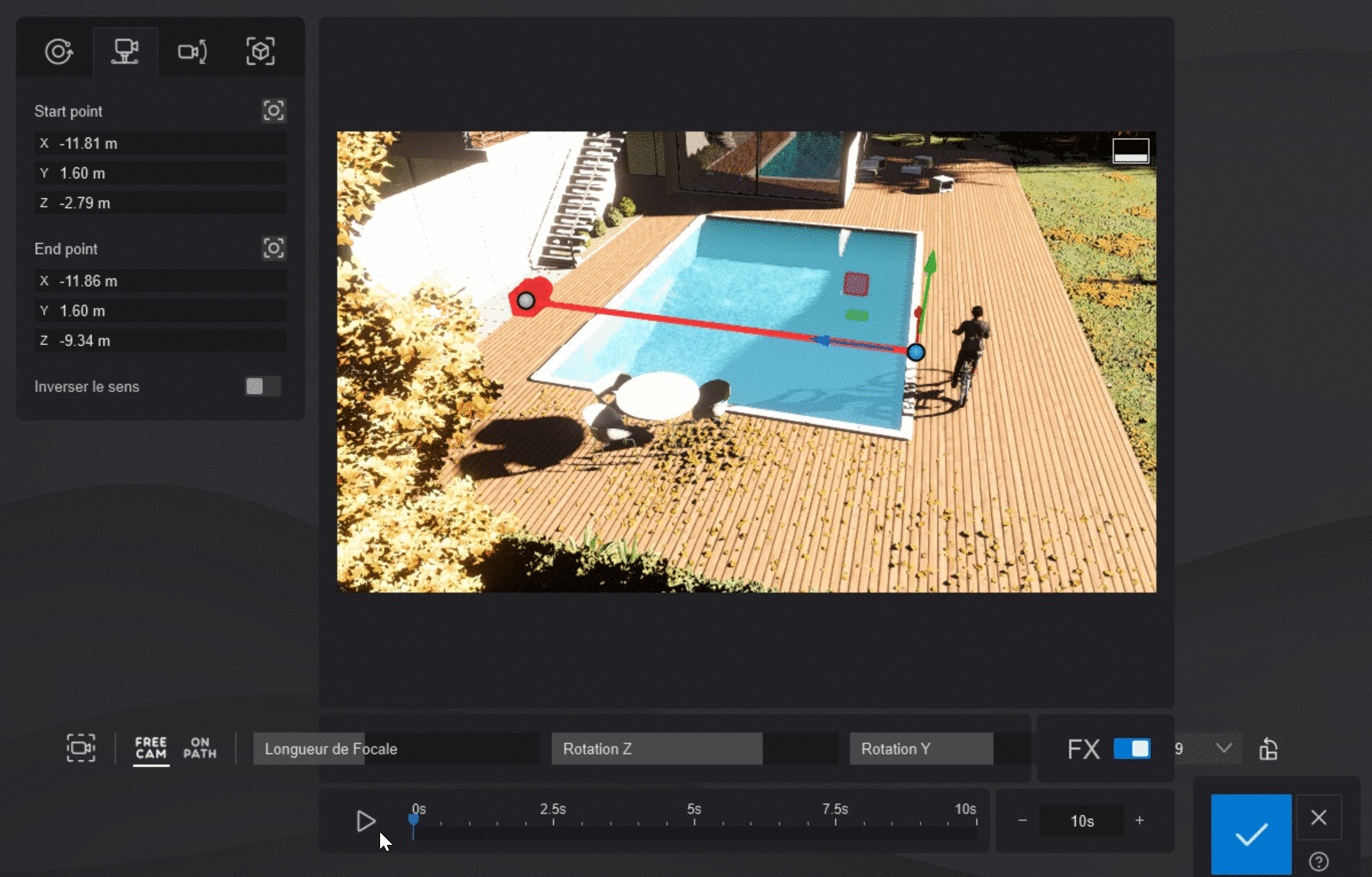Increase duration with plus button
This screenshot has height=877, width=1372.
(1140, 820)
